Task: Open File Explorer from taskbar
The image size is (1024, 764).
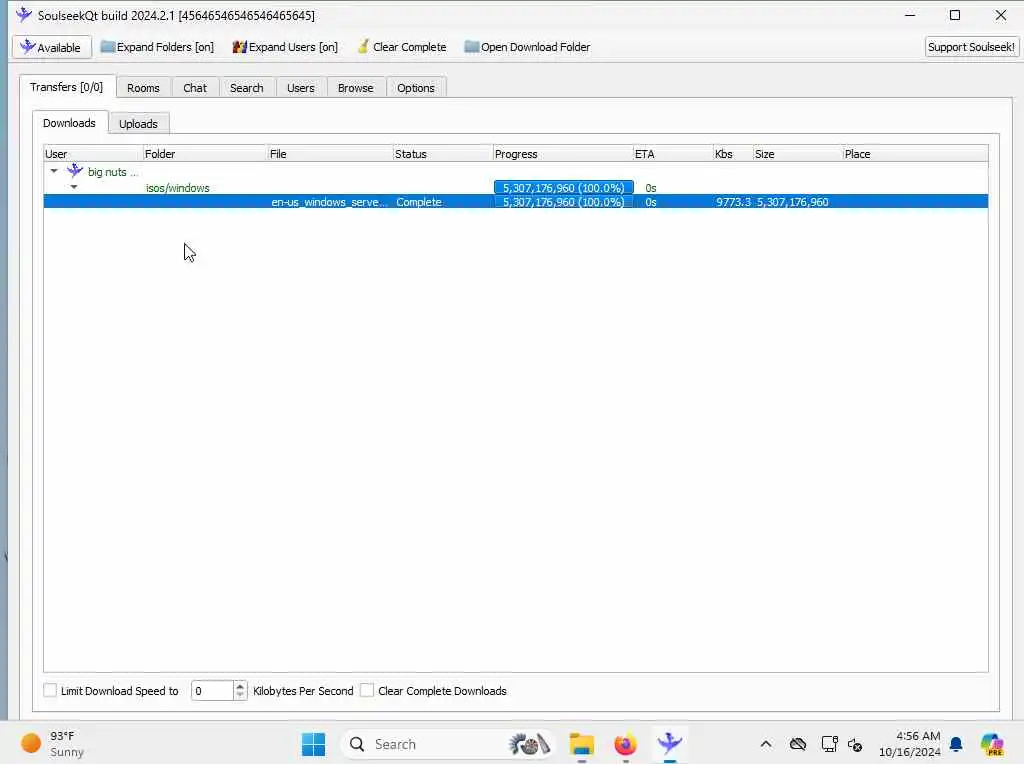Action: pyautogui.click(x=581, y=744)
